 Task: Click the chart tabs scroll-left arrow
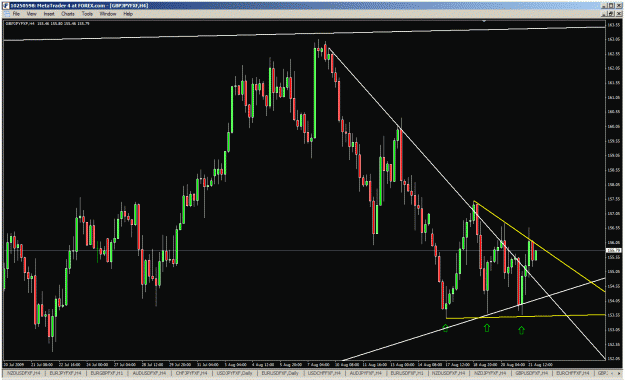click(x=612, y=373)
